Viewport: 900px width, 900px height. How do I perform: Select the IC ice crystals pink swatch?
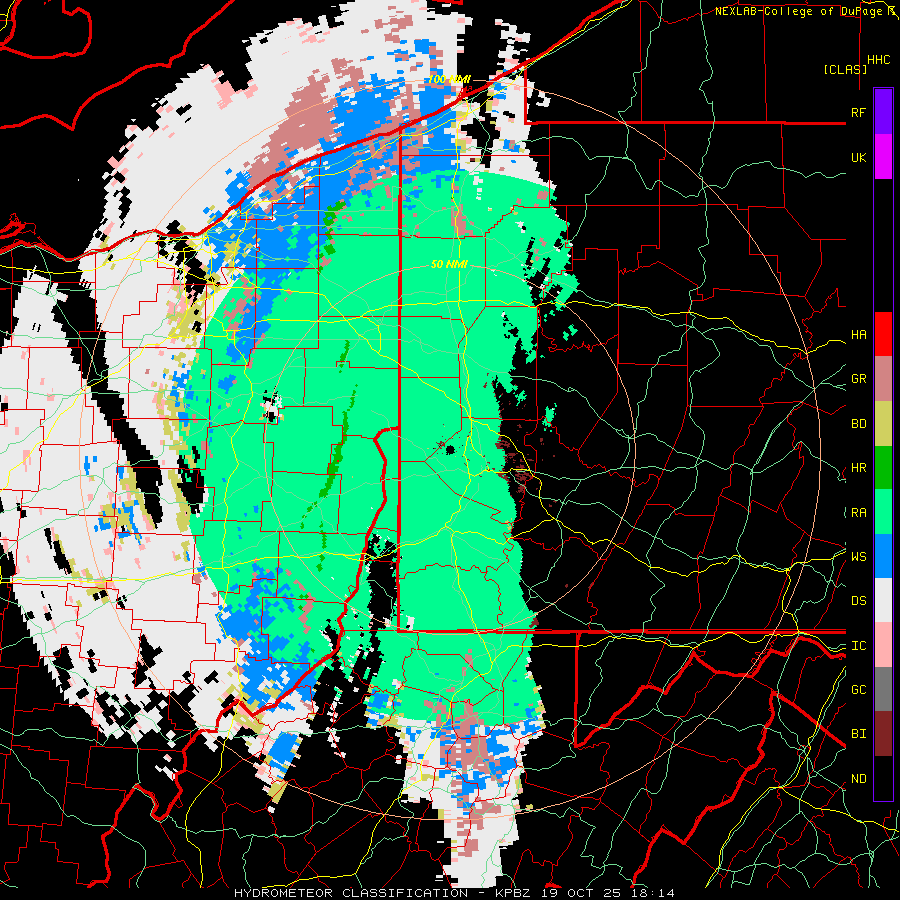click(x=883, y=645)
